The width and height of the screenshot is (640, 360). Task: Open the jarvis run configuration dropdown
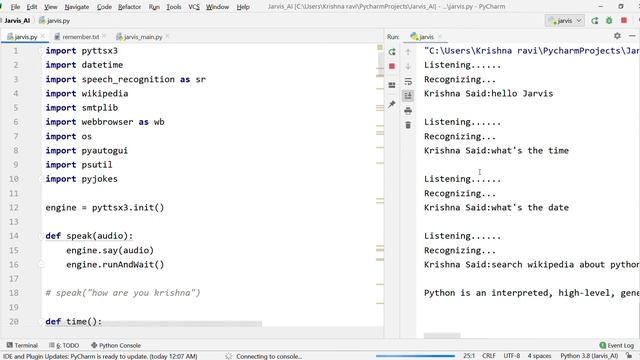(x=565, y=20)
